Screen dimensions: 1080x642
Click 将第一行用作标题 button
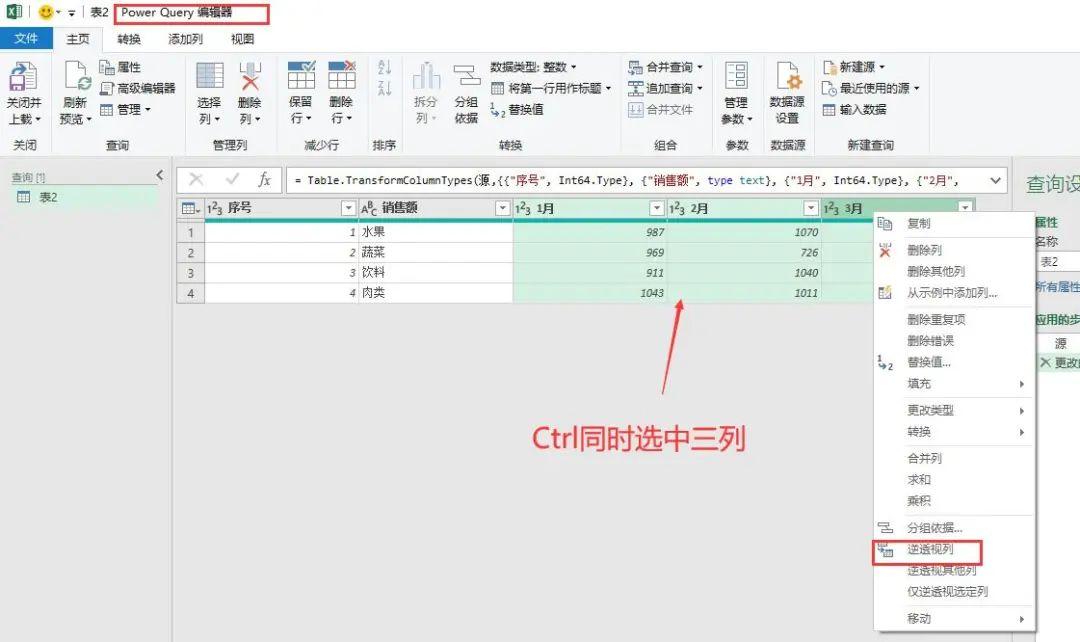(554, 88)
